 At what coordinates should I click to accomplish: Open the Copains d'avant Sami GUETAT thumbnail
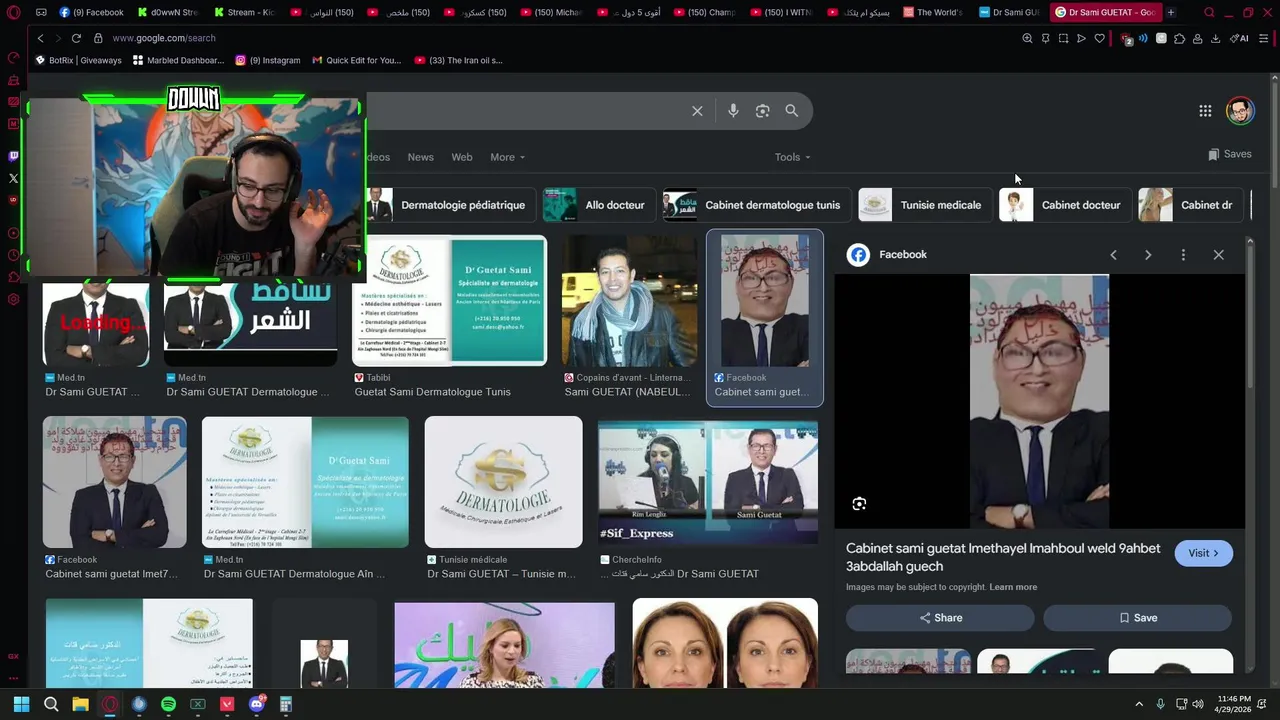tap(629, 301)
